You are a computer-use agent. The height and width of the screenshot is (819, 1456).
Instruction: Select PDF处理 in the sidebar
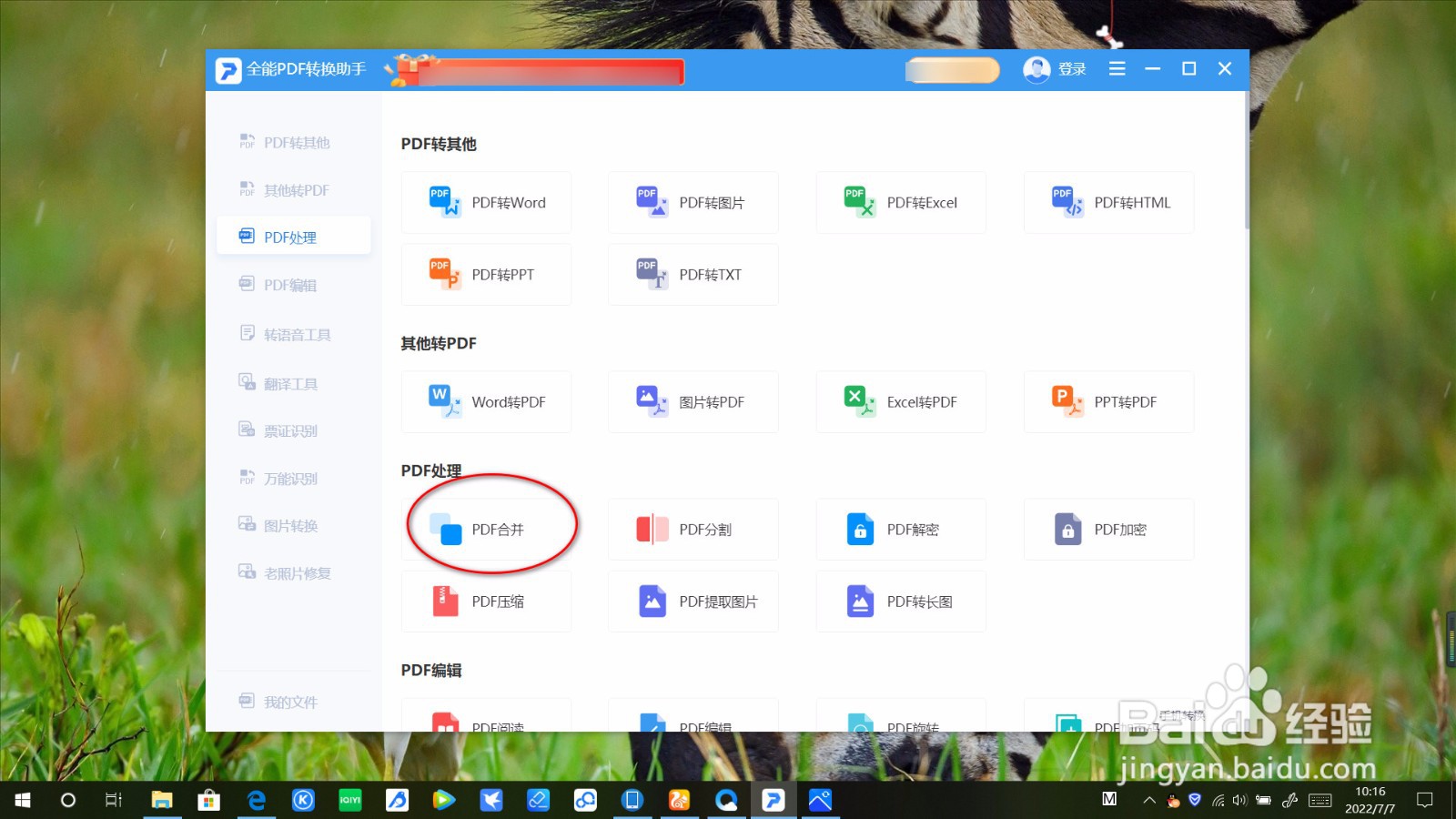point(293,237)
